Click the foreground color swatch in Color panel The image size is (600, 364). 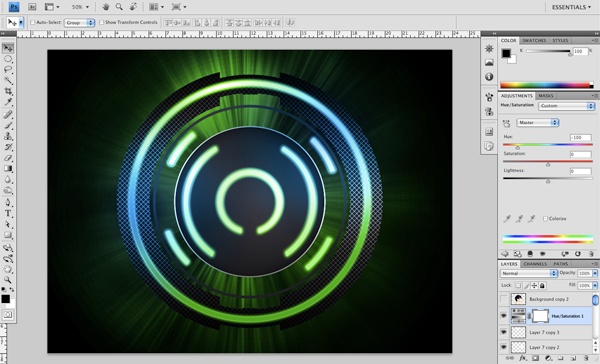coord(506,53)
